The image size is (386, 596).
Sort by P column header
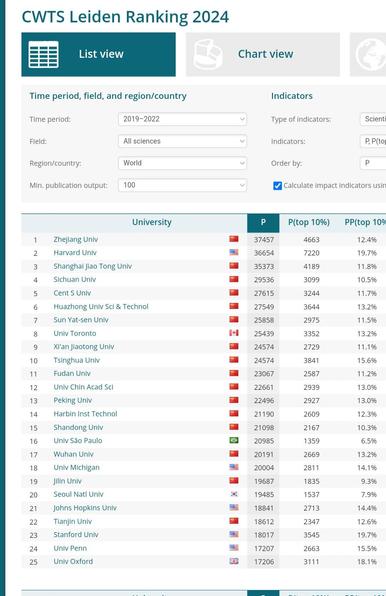[263, 223]
